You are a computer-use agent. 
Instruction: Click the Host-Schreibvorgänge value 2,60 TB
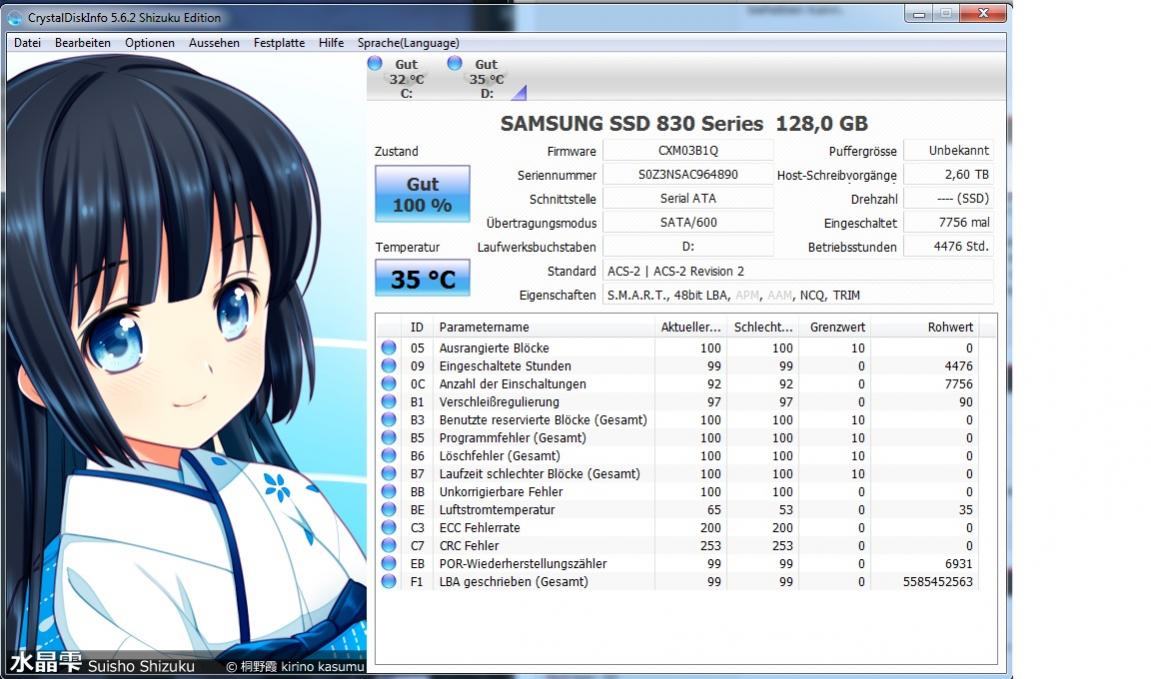pos(948,175)
